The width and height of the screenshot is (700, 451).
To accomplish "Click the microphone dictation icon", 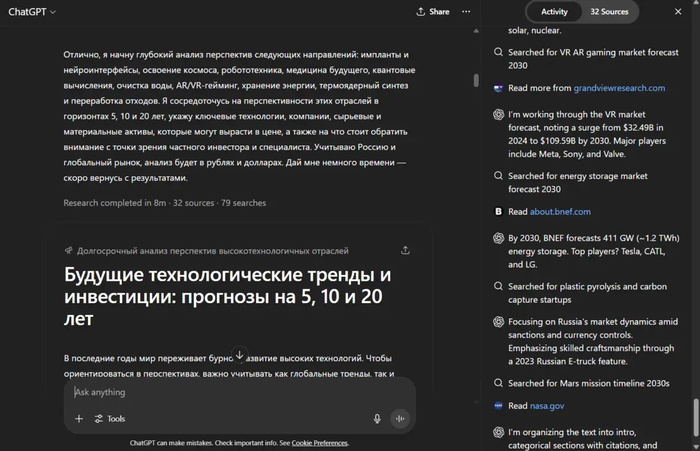I will point(377,419).
